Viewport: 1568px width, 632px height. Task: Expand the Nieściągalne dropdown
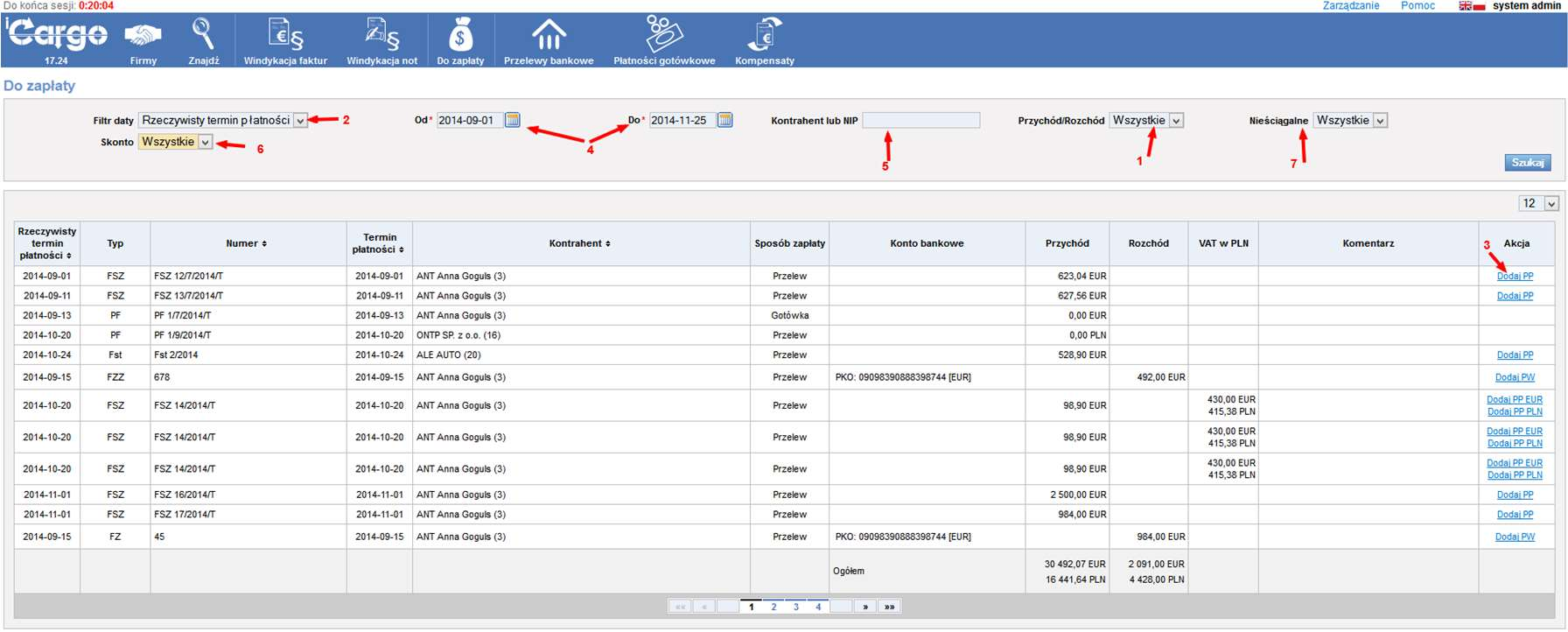tap(1380, 121)
